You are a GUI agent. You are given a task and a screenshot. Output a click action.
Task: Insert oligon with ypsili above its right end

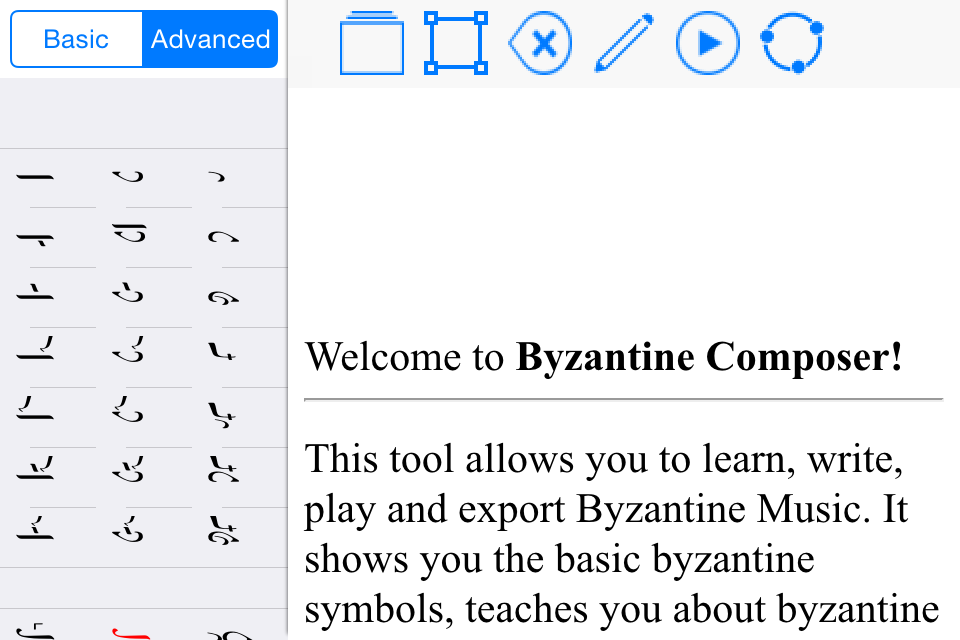tap(35, 348)
